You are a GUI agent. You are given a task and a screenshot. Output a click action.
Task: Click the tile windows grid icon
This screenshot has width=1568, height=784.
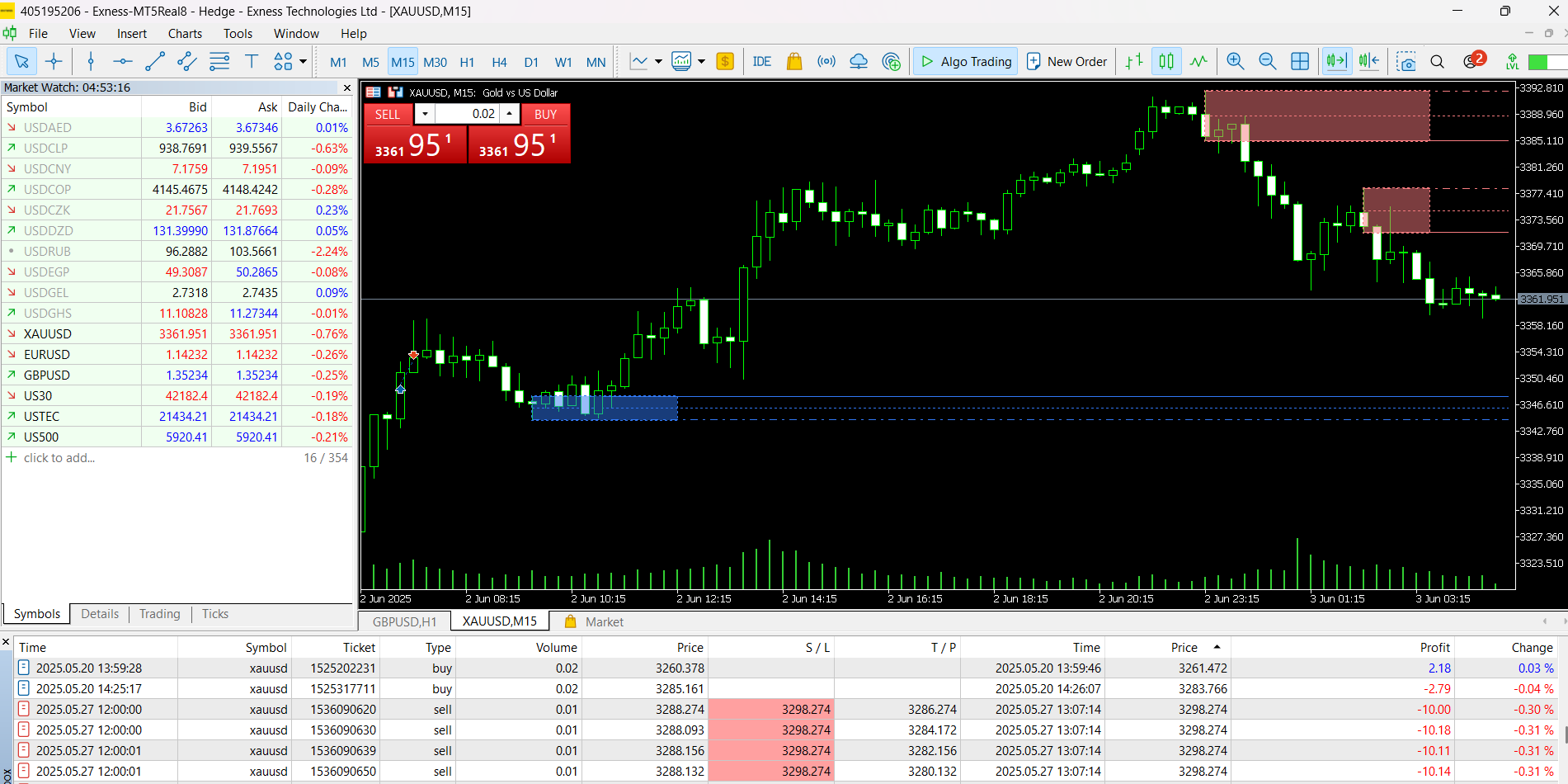[1300, 62]
